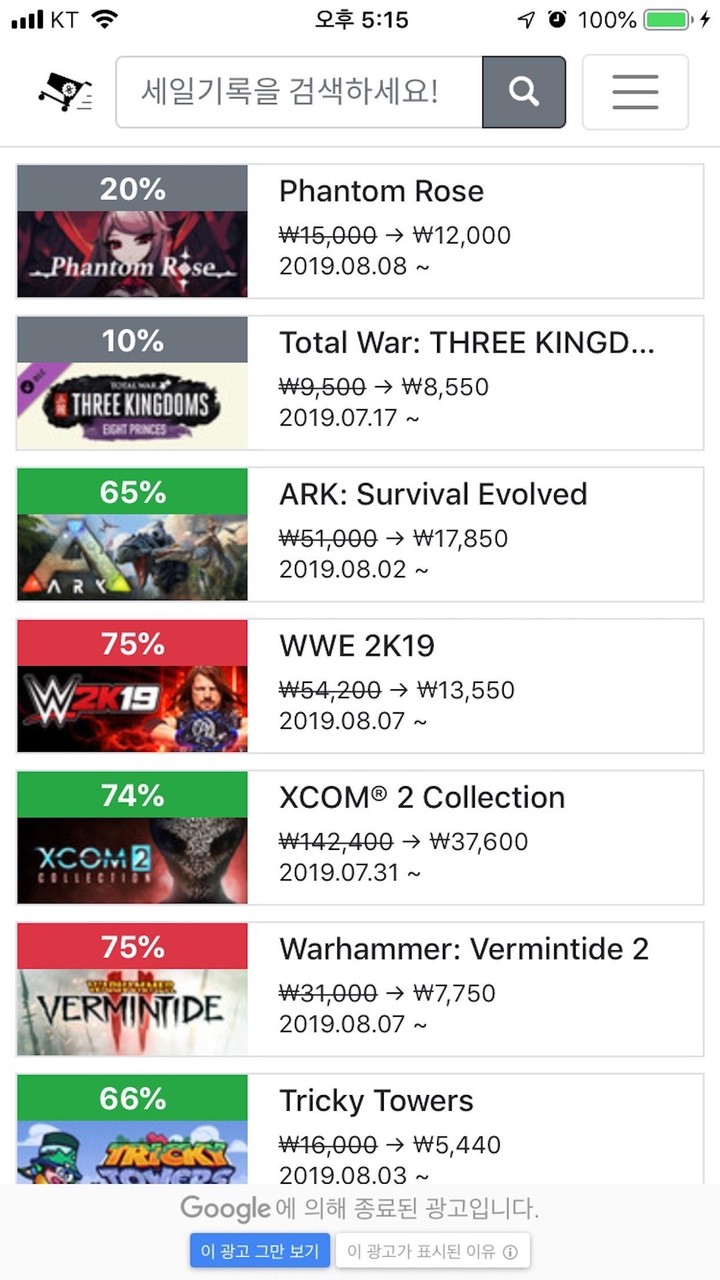Tap the alarm clock status icon

tap(557, 20)
